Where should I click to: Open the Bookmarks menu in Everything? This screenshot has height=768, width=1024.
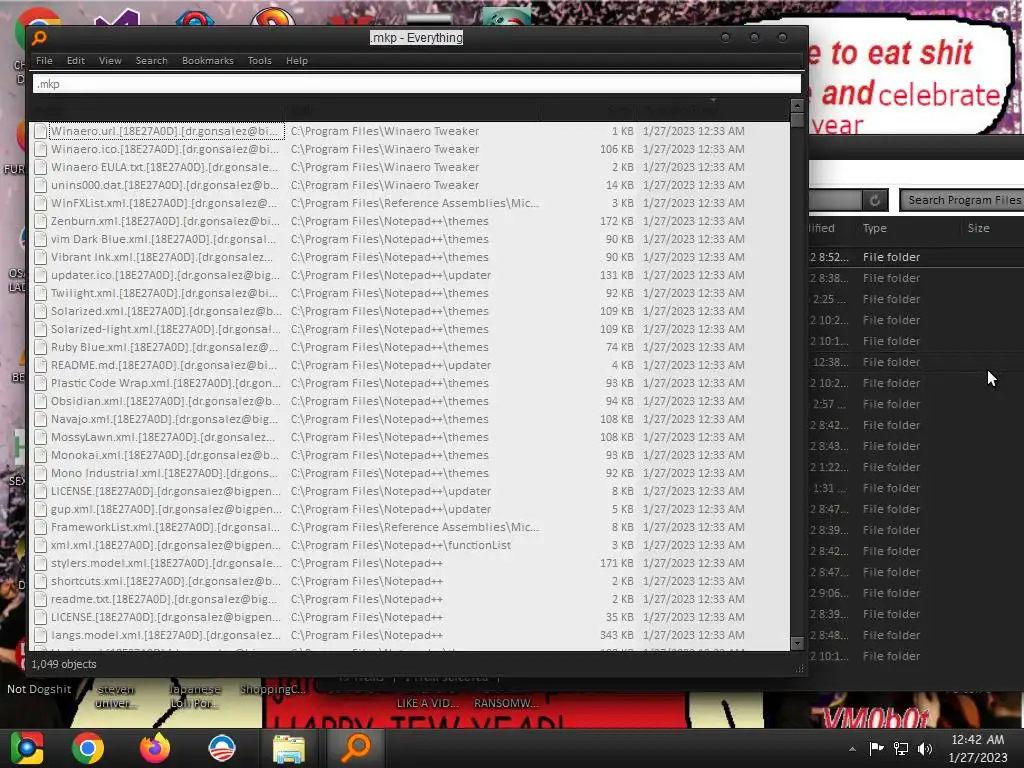[x=208, y=61]
